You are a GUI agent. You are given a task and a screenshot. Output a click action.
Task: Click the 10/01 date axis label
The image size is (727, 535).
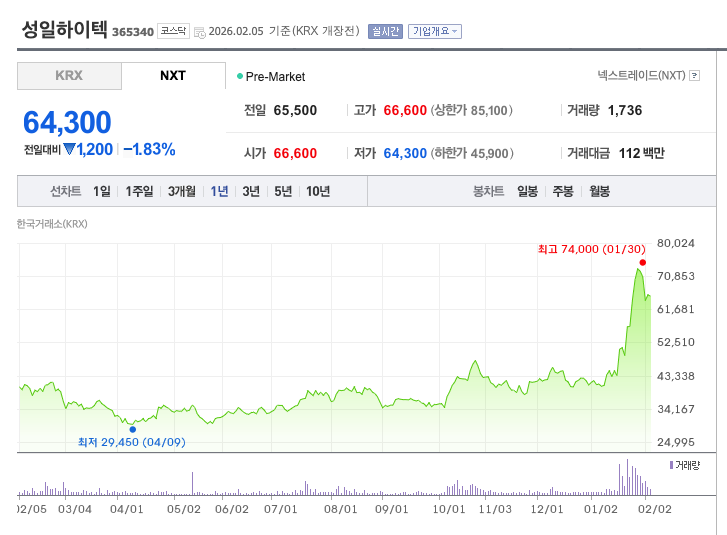(449, 509)
